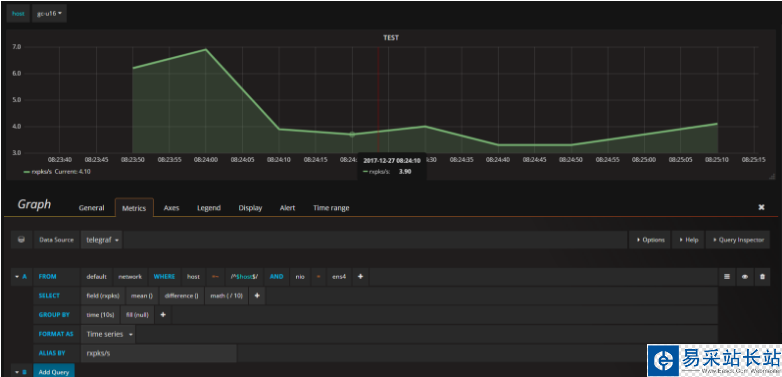Open query A's hamburger menu
782x377 pixels.
tap(726, 277)
